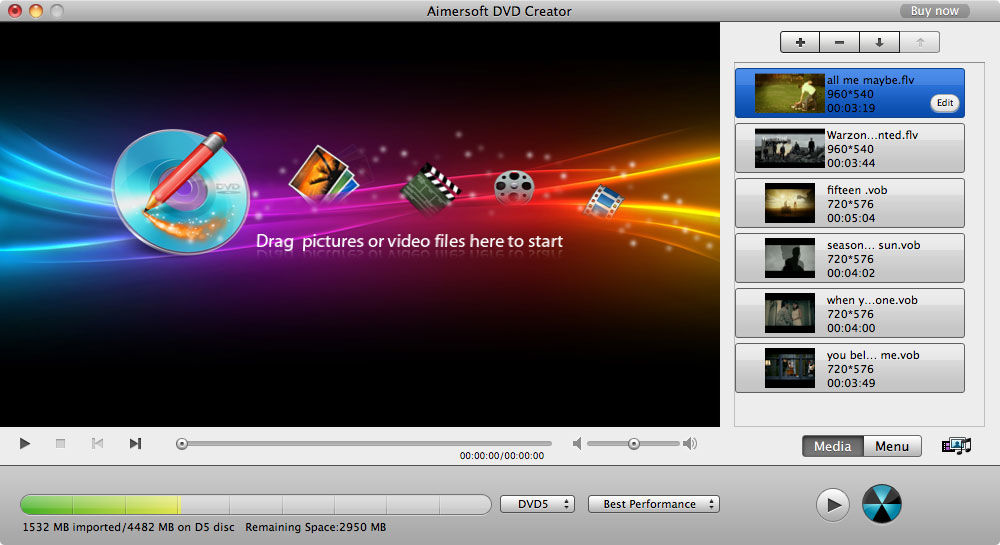
Task: Click the Buy now button
Action: (934, 11)
